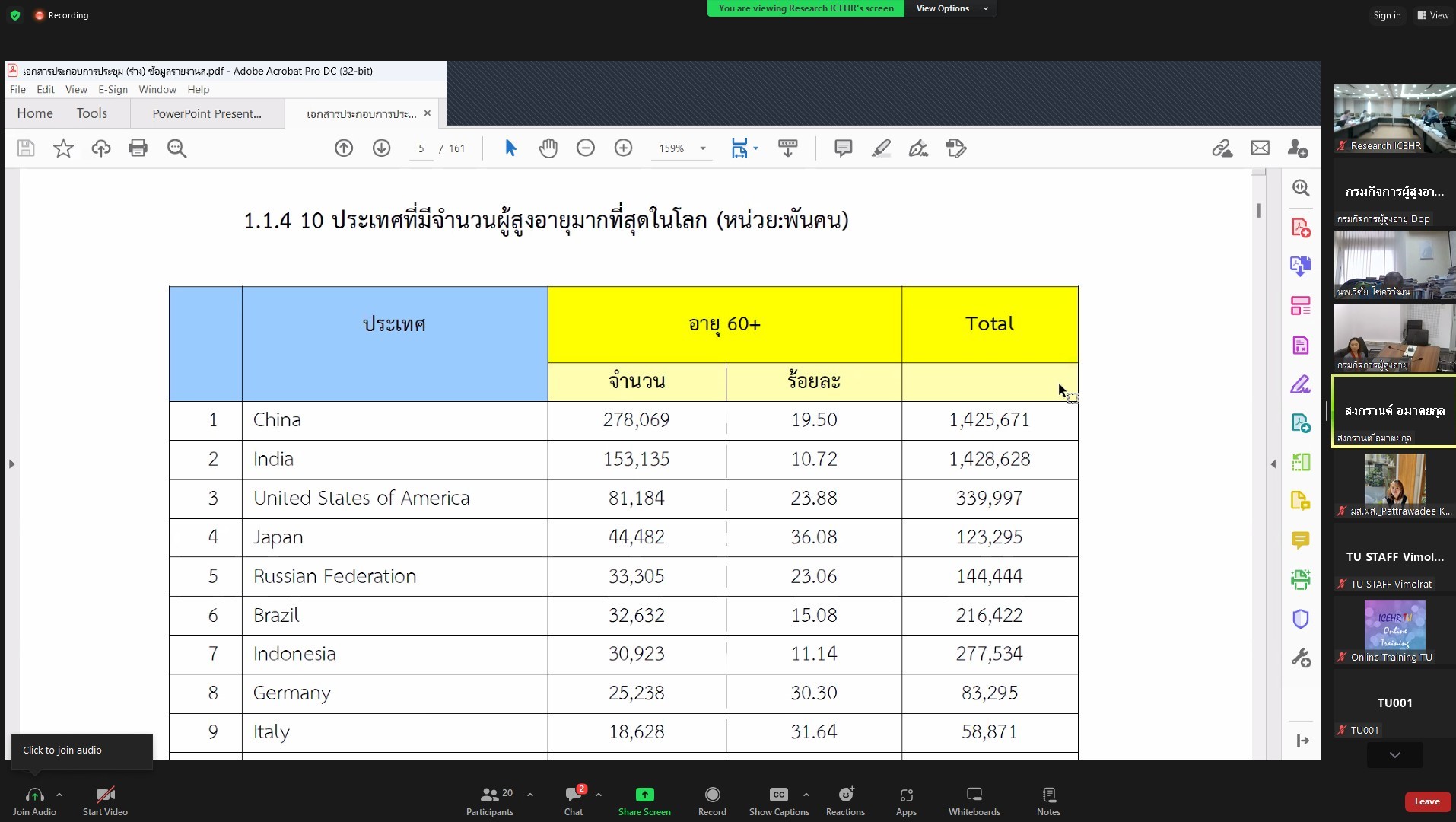Click the document vertical scrollbar thumb
1456x822 pixels.
pyautogui.click(x=1259, y=210)
